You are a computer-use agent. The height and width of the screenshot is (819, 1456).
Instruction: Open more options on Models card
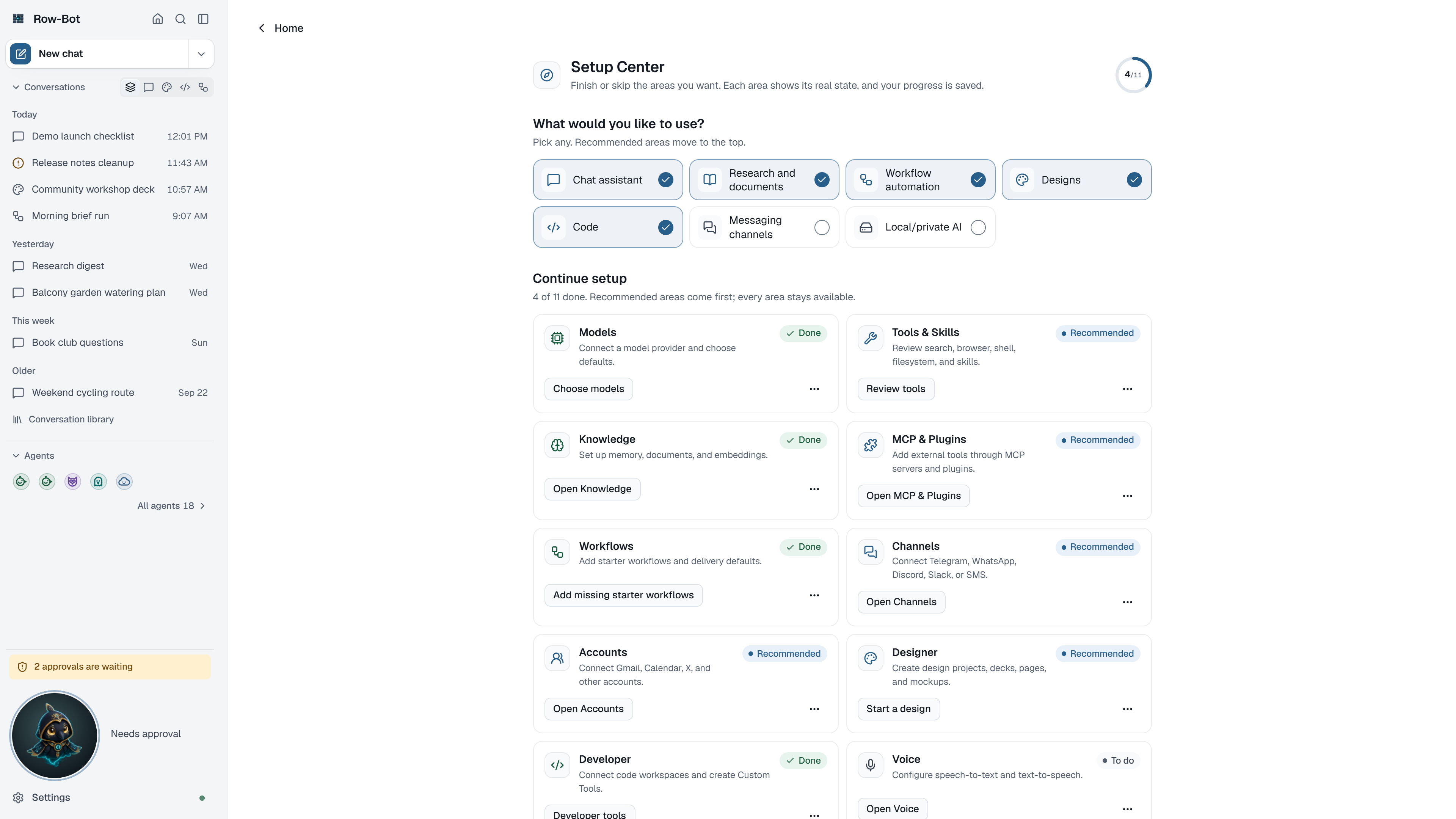coord(814,389)
